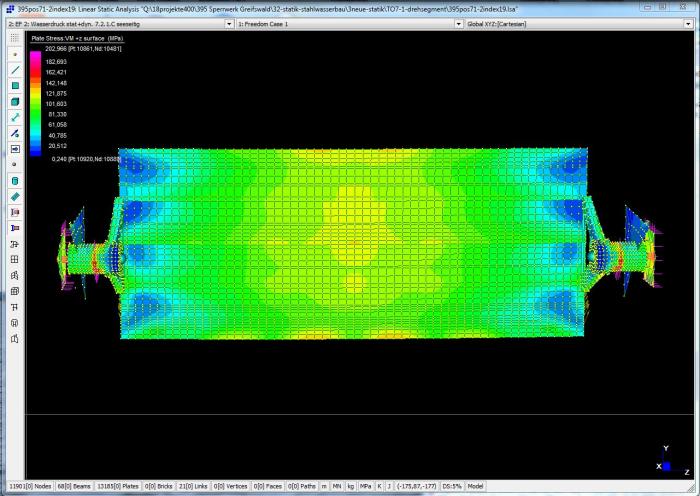Click the MPa unit in status bar
This screenshot has width=700, height=496.
365,487
